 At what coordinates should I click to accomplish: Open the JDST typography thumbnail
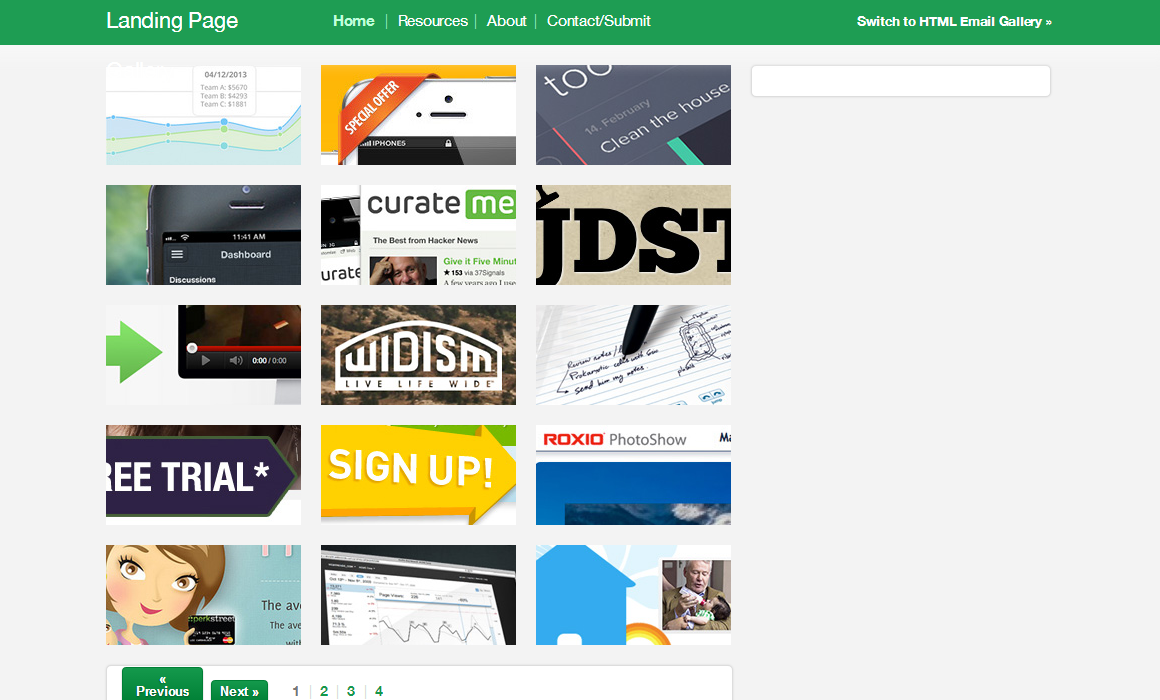click(x=633, y=235)
